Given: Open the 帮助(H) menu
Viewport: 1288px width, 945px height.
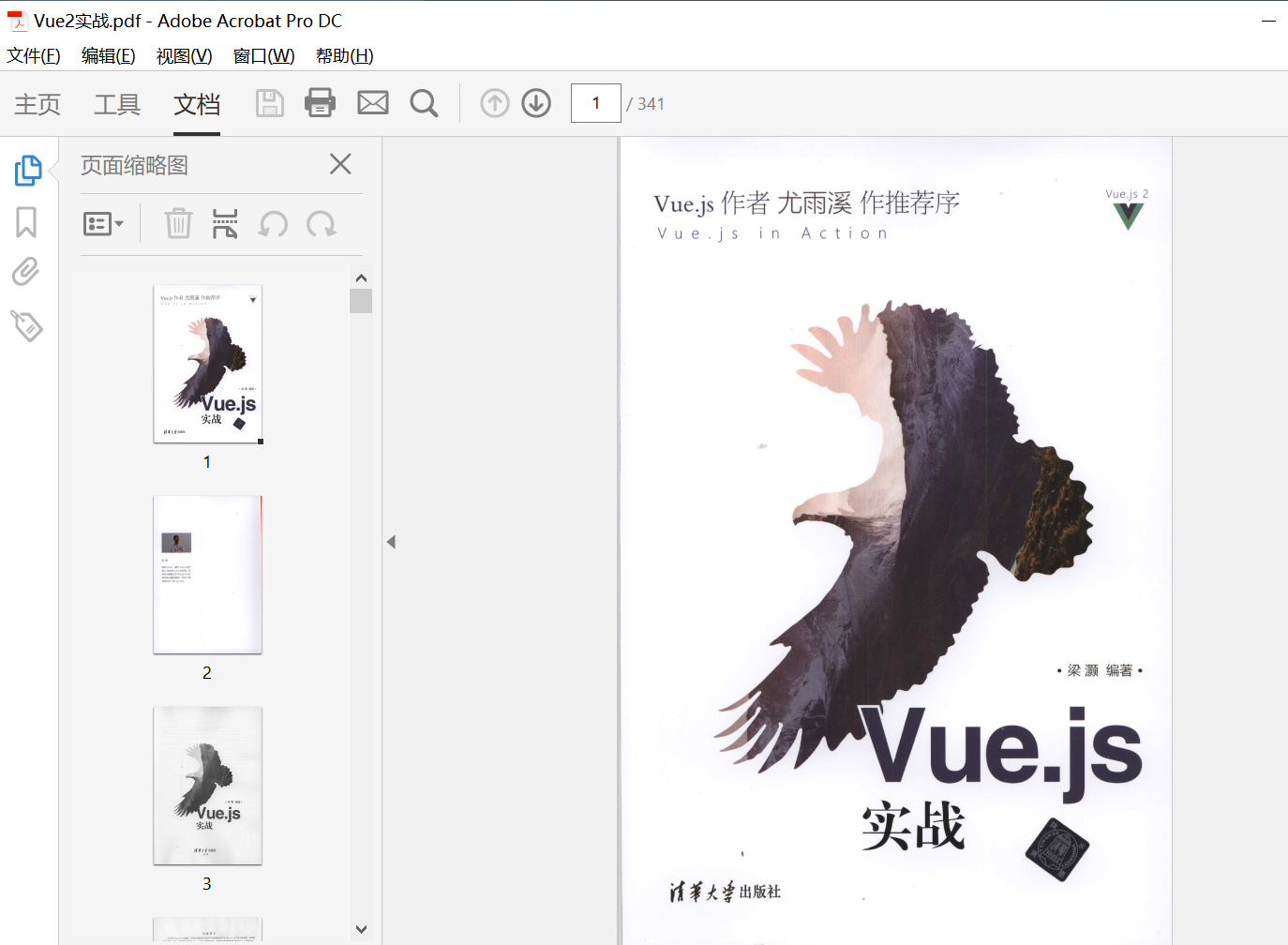Looking at the screenshot, I should (x=345, y=56).
